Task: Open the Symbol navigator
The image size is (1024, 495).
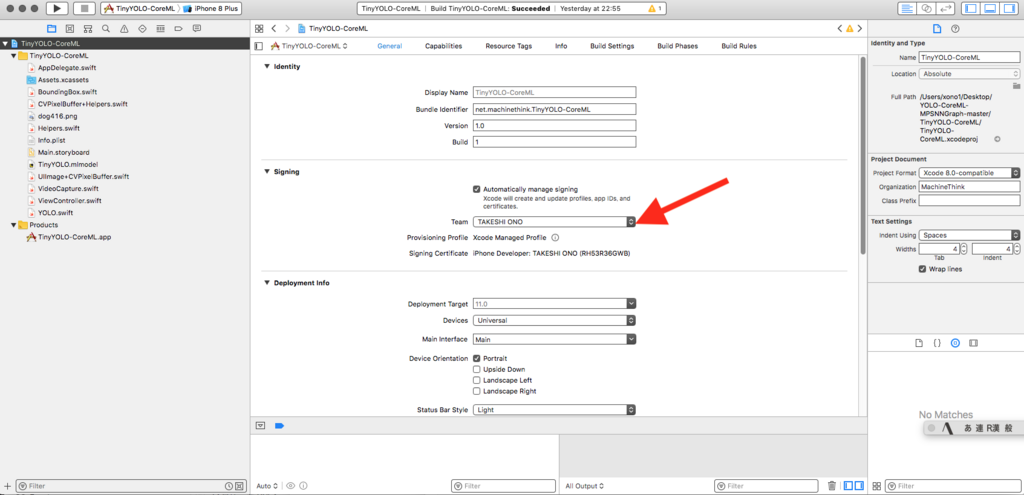Action: 88,29
